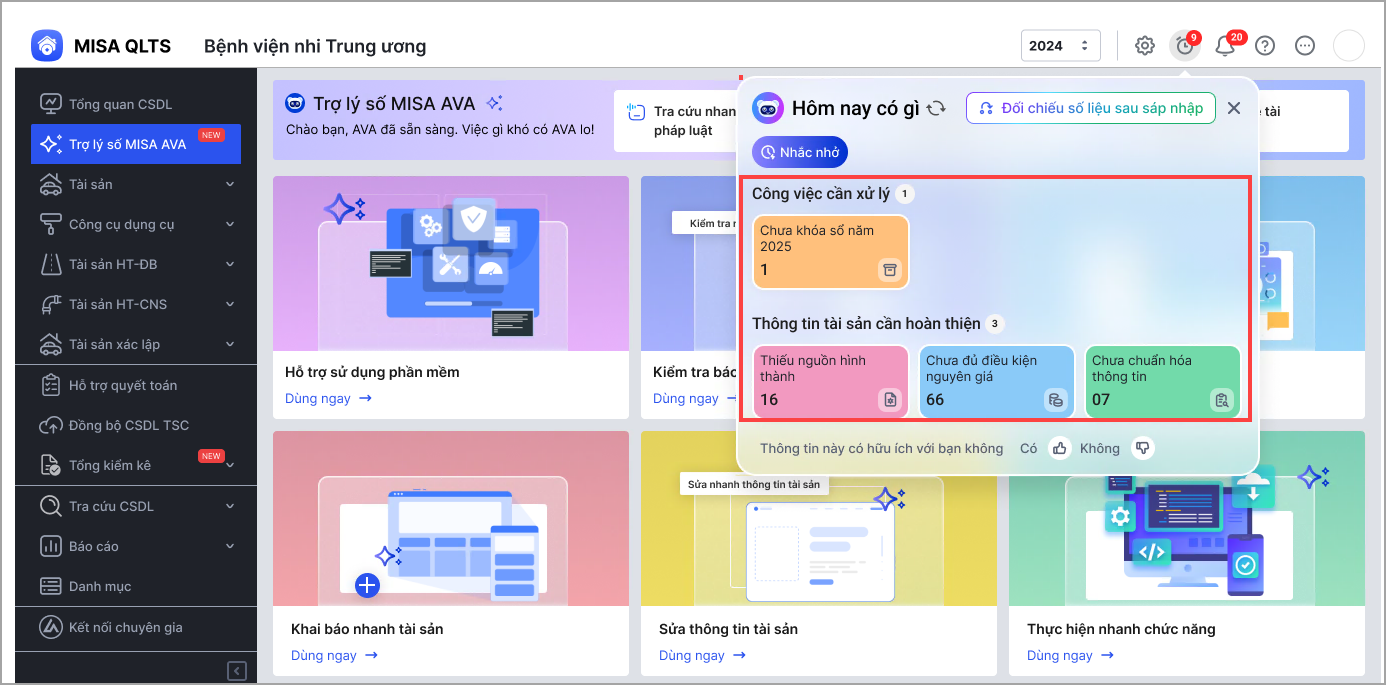Image resolution: width=1386 pixels, height=685 pixels.
Task: Click the help question mark icon
Action: tap(1265, 46)
